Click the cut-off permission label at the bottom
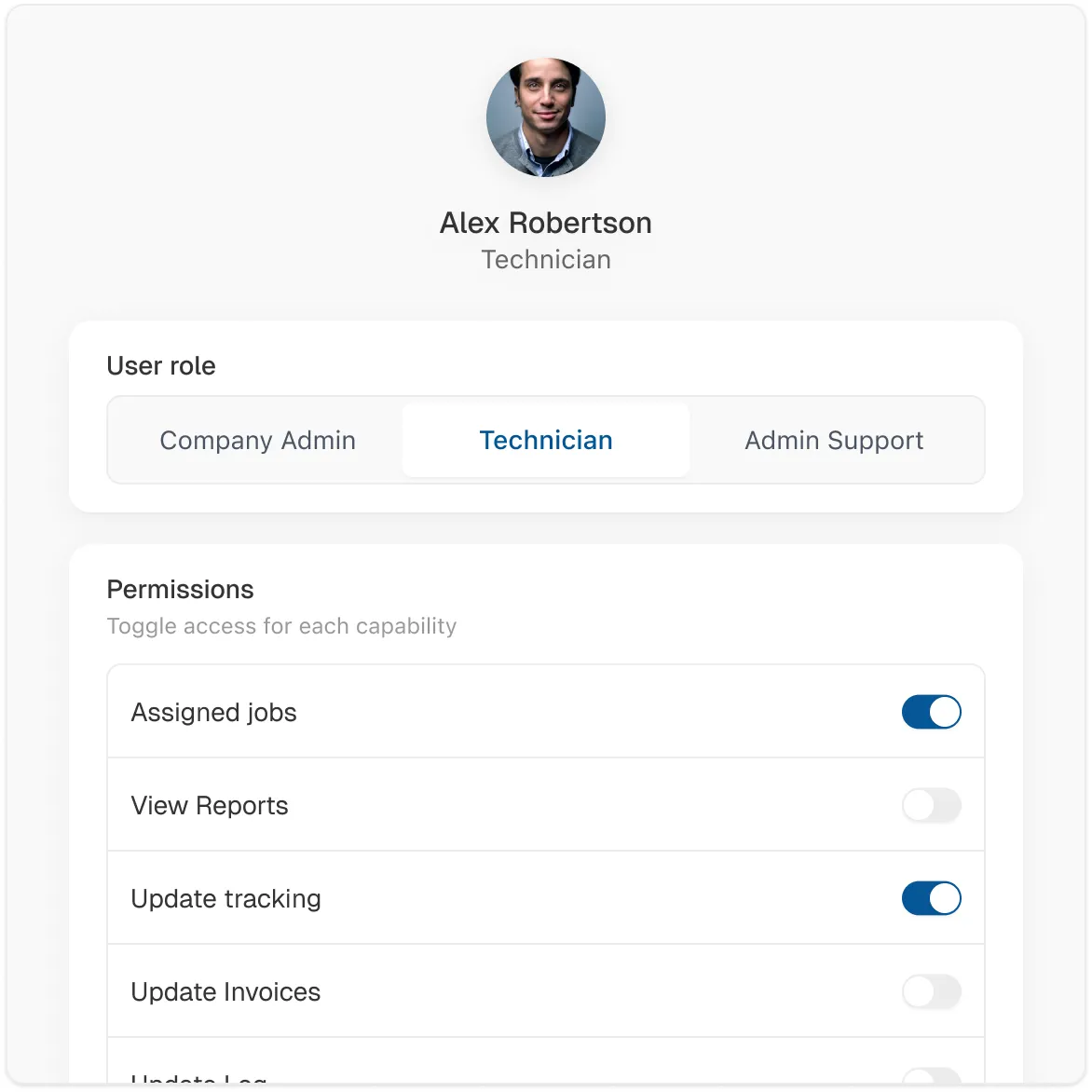1092x1092 pixels. point(198,1080)
